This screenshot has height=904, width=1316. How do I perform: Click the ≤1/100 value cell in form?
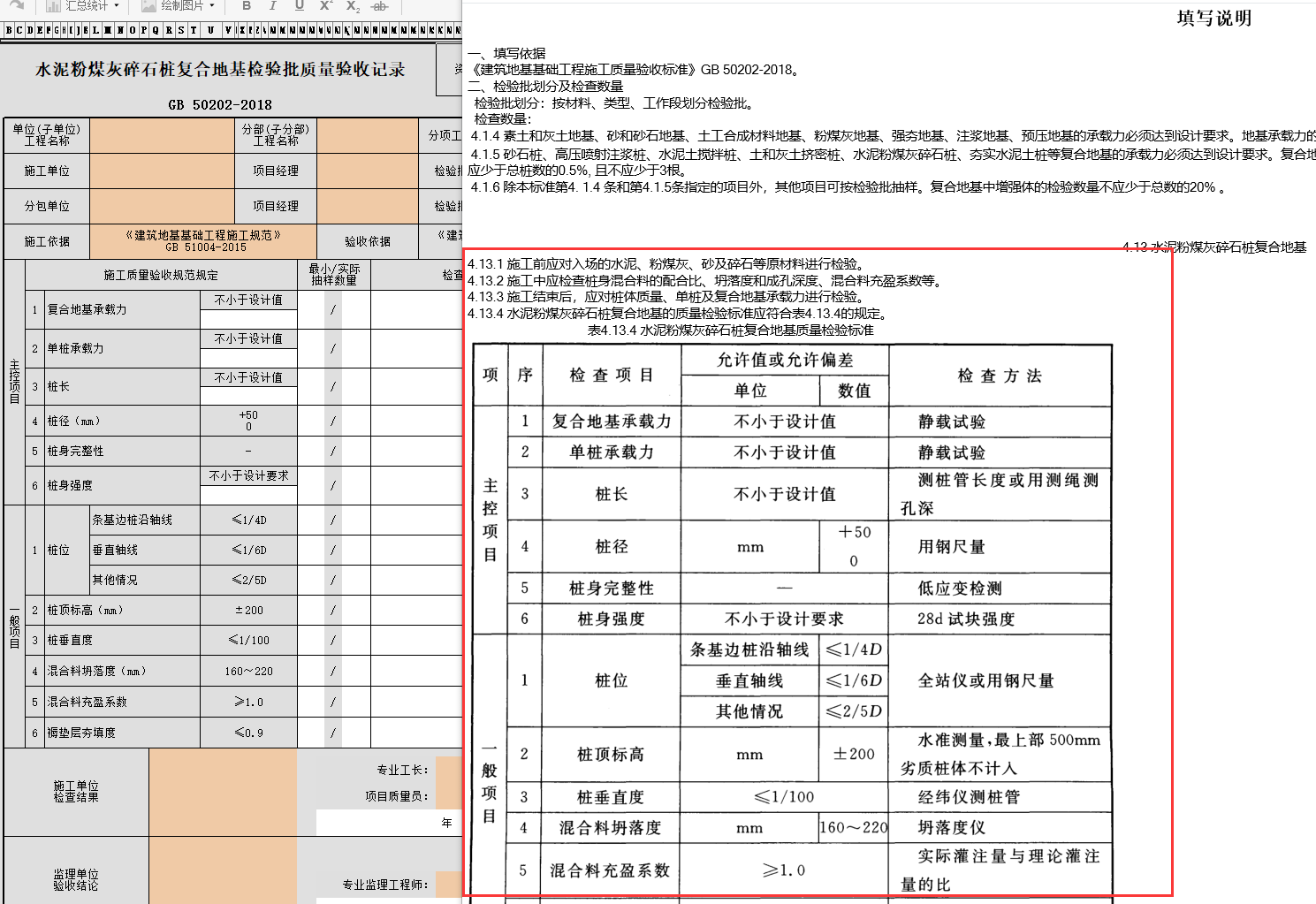point(248,640)
